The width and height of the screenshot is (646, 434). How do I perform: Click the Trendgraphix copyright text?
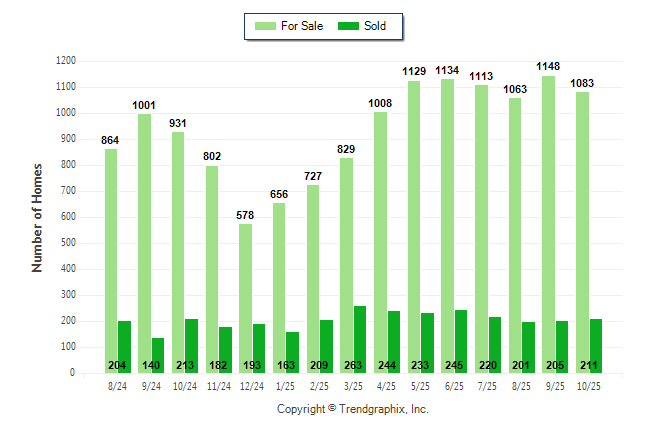[x=352, y=410]
